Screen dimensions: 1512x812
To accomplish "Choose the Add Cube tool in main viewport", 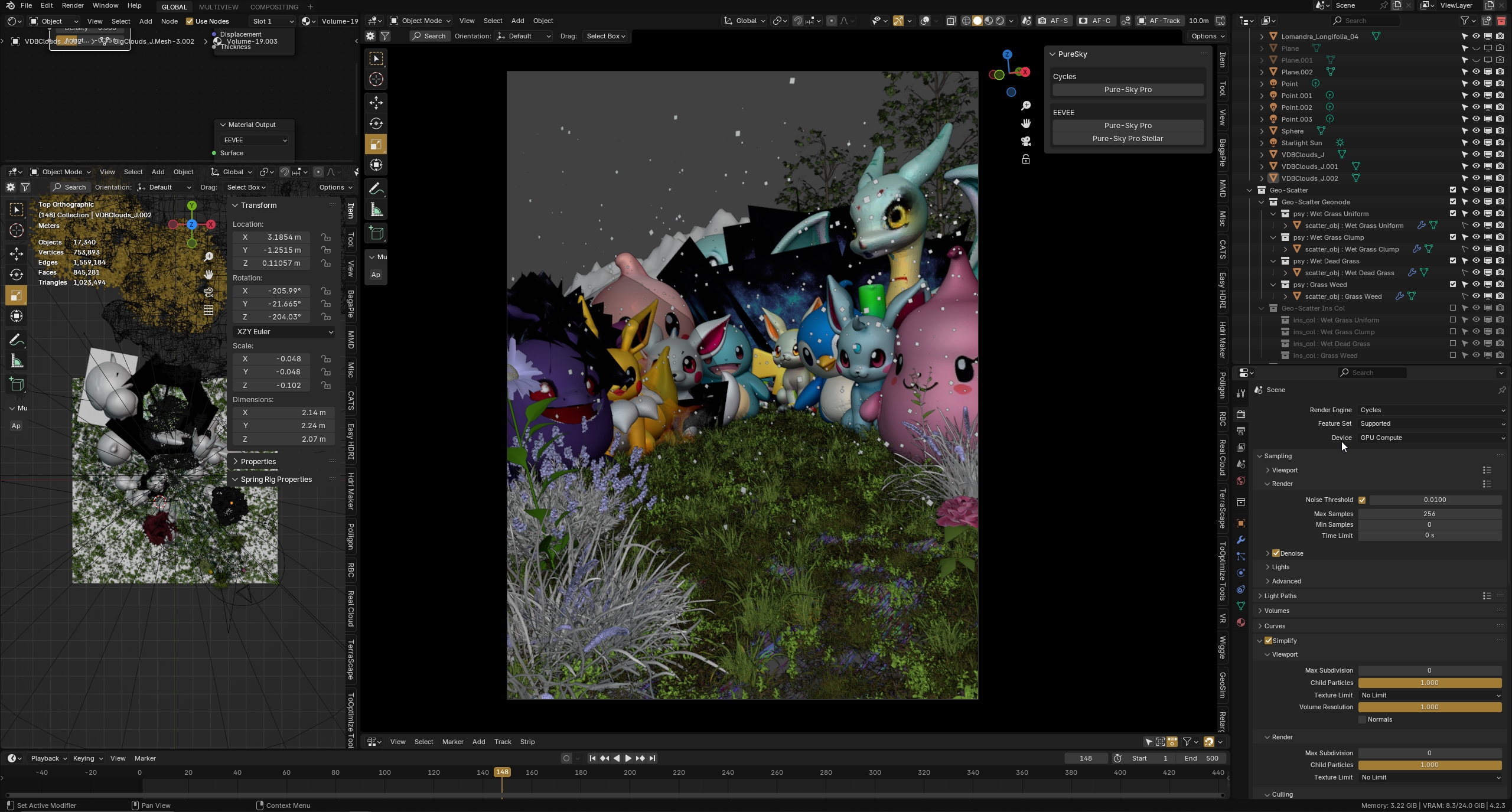I will pos(376,233).
